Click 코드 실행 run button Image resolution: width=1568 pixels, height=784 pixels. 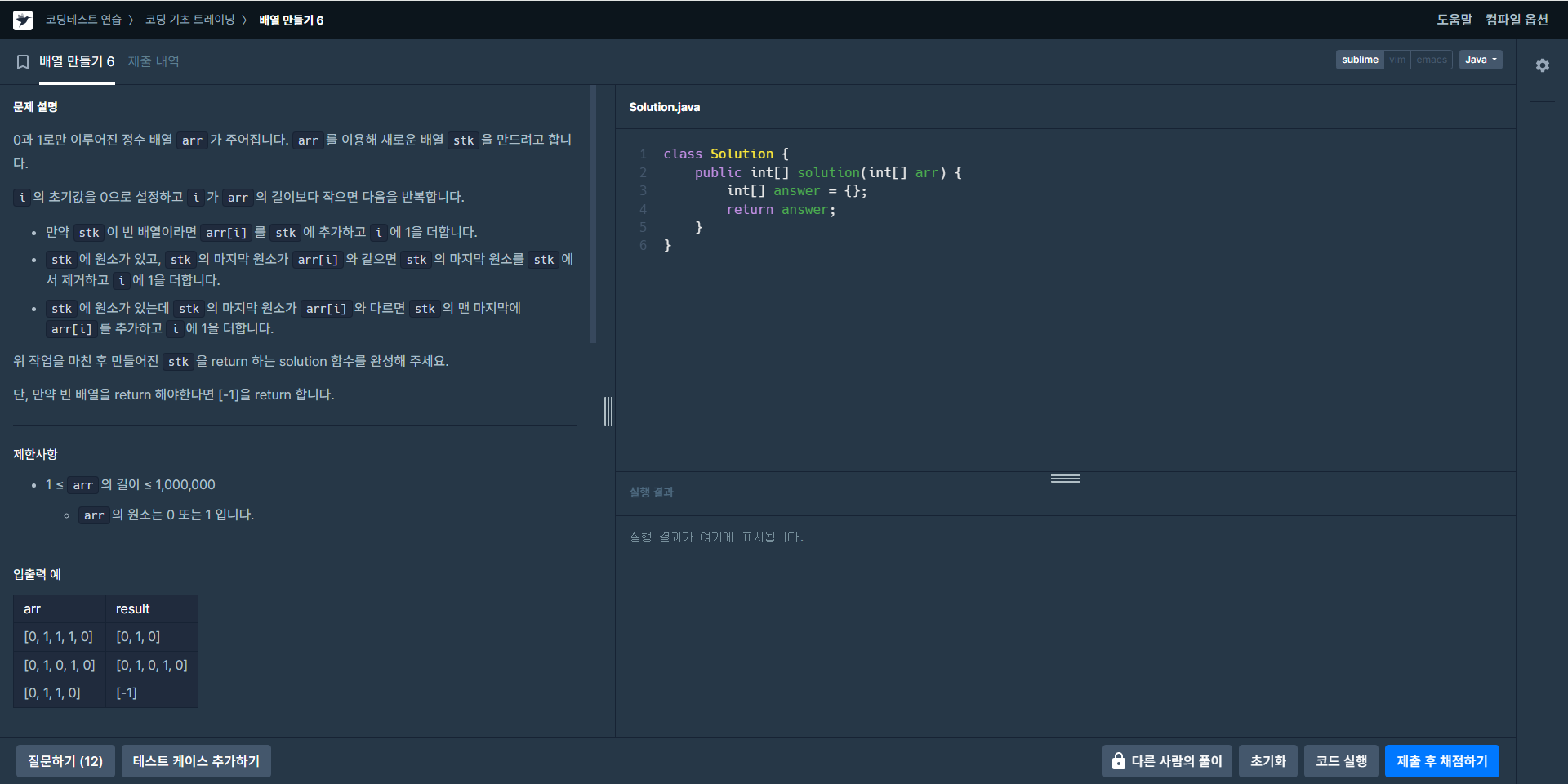1341,761
